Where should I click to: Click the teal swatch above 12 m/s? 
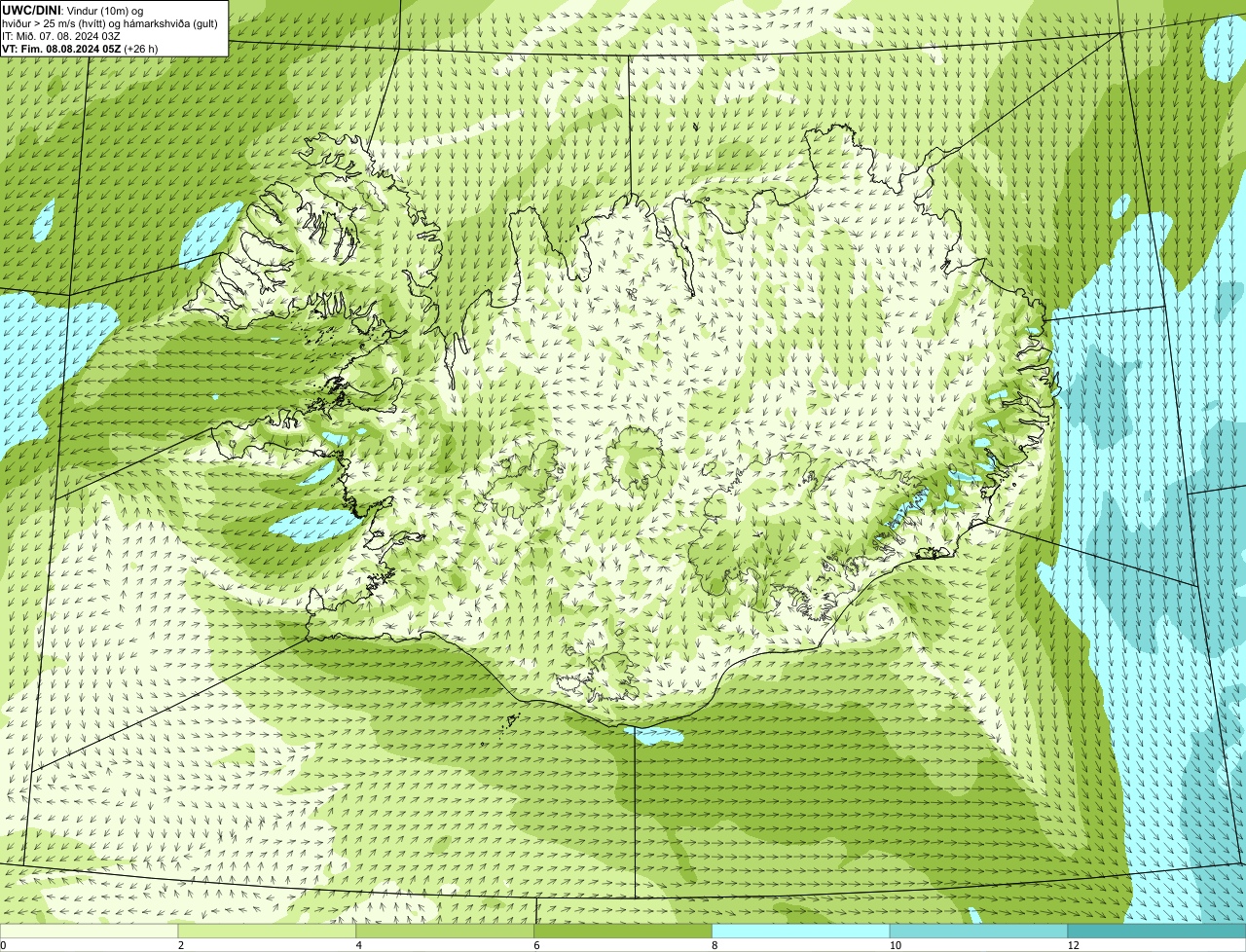(x=1156, y=931)
